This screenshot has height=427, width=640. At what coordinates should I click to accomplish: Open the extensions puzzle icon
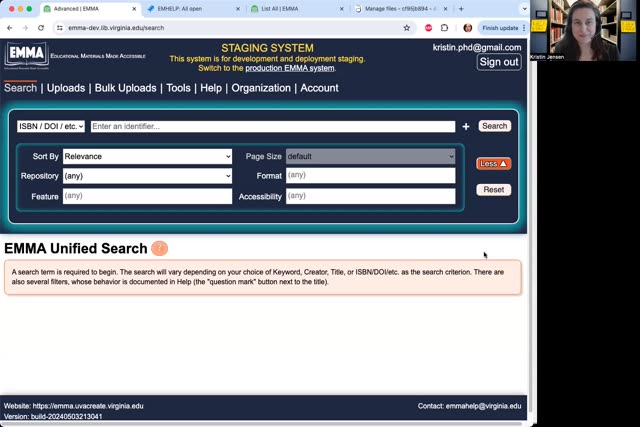click(444, 28)
